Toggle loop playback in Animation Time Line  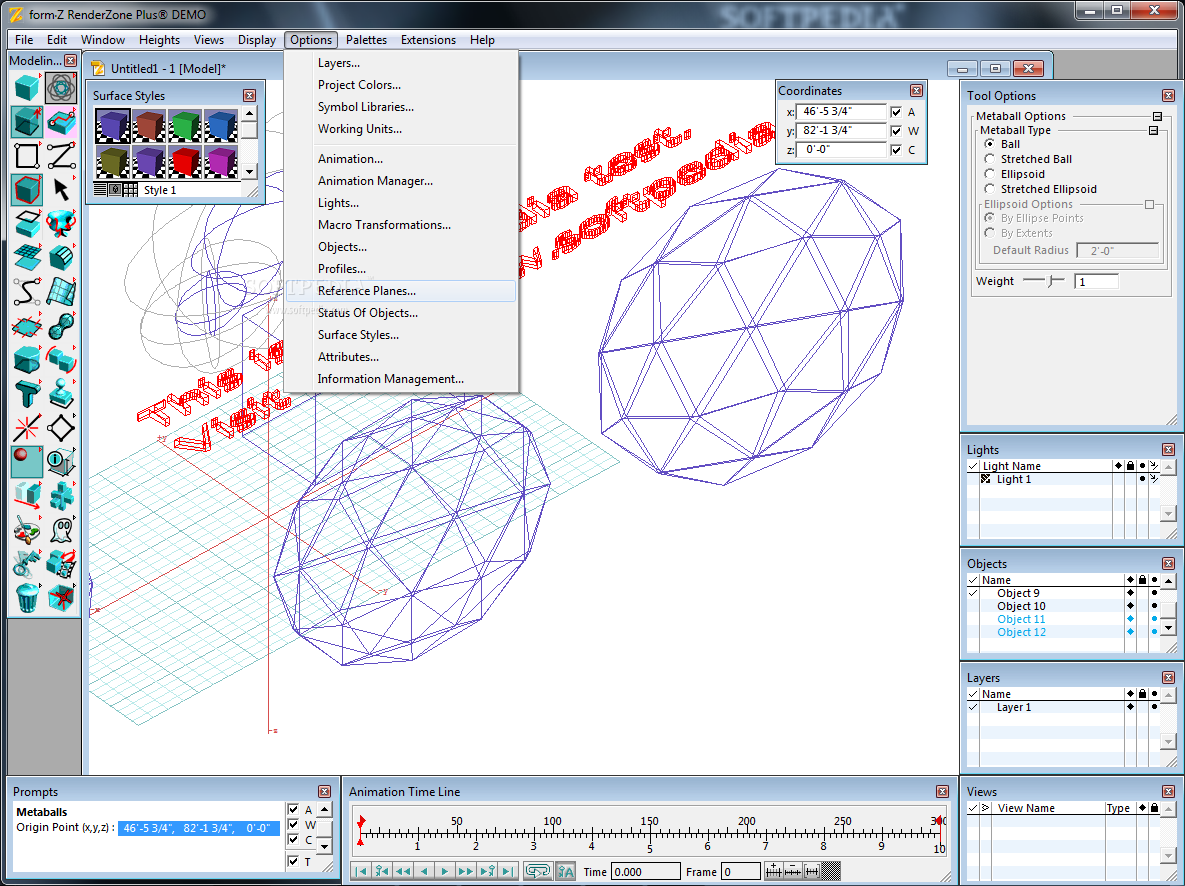point(537,872)
